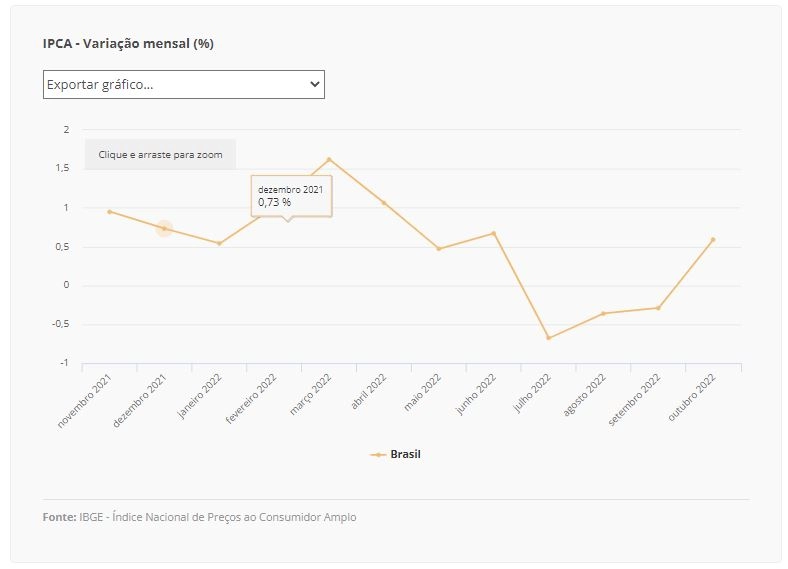This screenshot has width=788, height=569.
Task: Select the outubro 2022 data point
Action: pyautogui.click(x=713, y=240)
